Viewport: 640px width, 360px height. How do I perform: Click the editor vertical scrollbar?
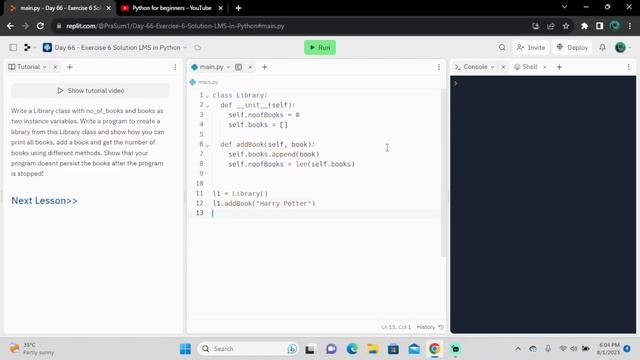click(443, 172)
